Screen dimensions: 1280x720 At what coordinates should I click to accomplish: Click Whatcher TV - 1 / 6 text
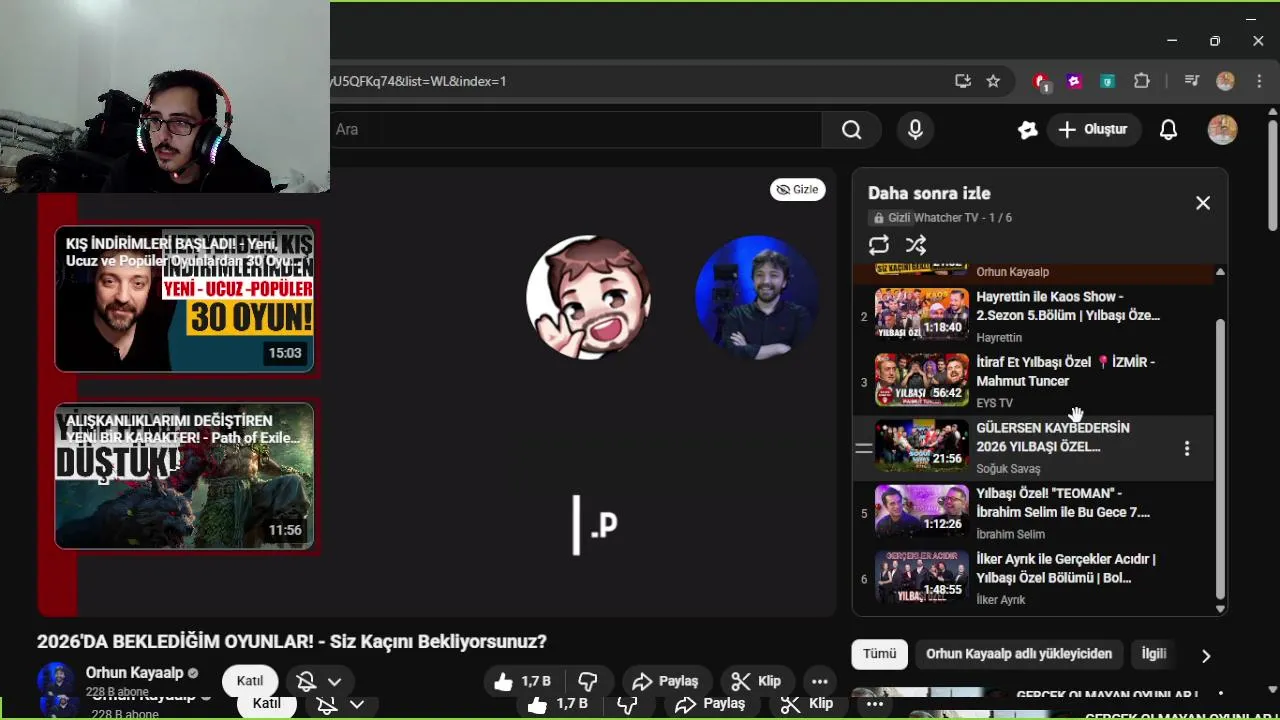click(x=963, y=218)
